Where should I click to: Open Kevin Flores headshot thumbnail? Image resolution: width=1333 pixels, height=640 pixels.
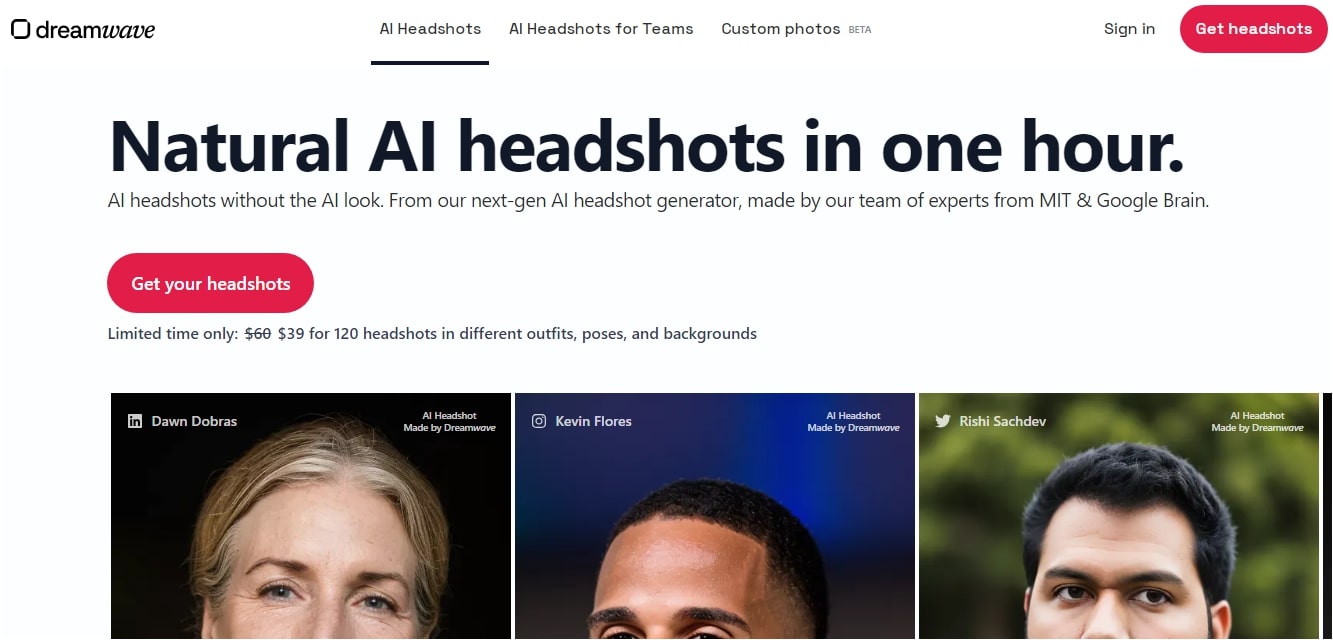point(715,516)
